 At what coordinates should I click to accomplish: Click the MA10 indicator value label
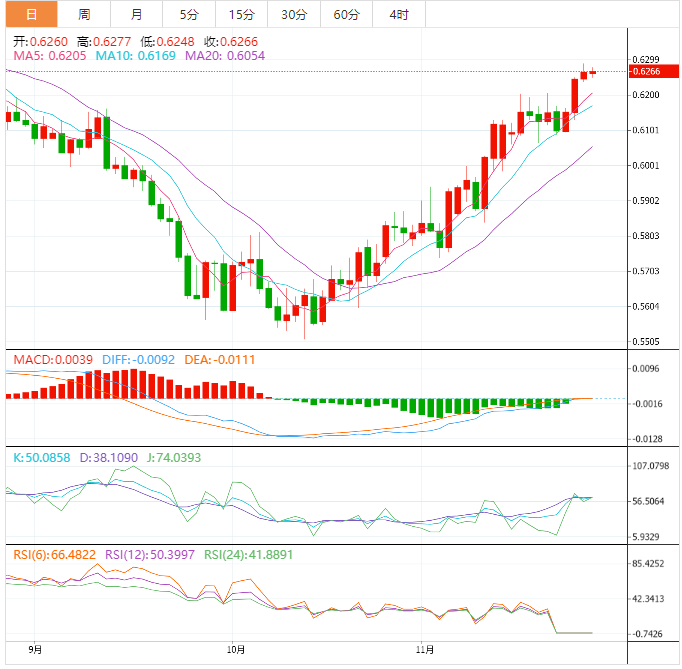click(x=135, y=57)
